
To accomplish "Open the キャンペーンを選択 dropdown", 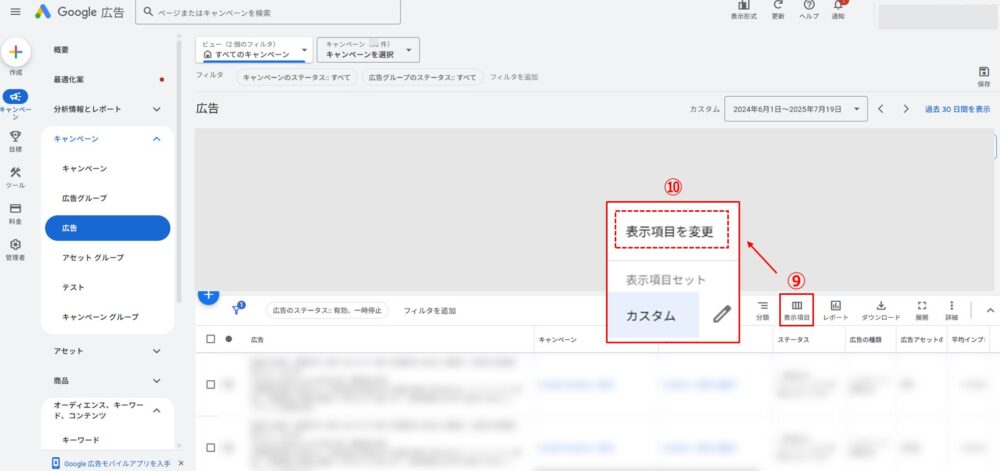I will pyautogui.click(x=368, y=50).
